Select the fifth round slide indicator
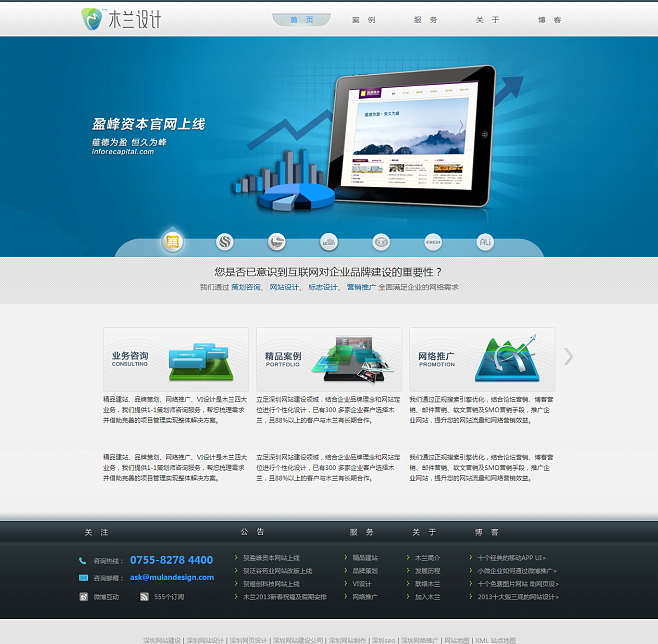 (x=381, y=242)
